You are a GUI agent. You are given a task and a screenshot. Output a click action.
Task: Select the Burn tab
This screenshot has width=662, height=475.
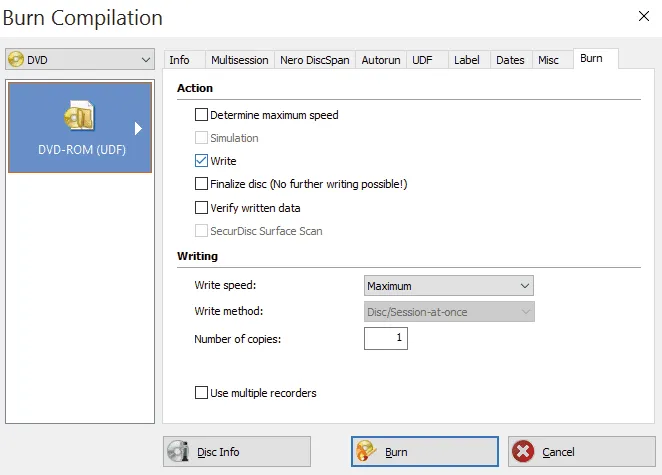pyautogui.click(x=596, y=59)
